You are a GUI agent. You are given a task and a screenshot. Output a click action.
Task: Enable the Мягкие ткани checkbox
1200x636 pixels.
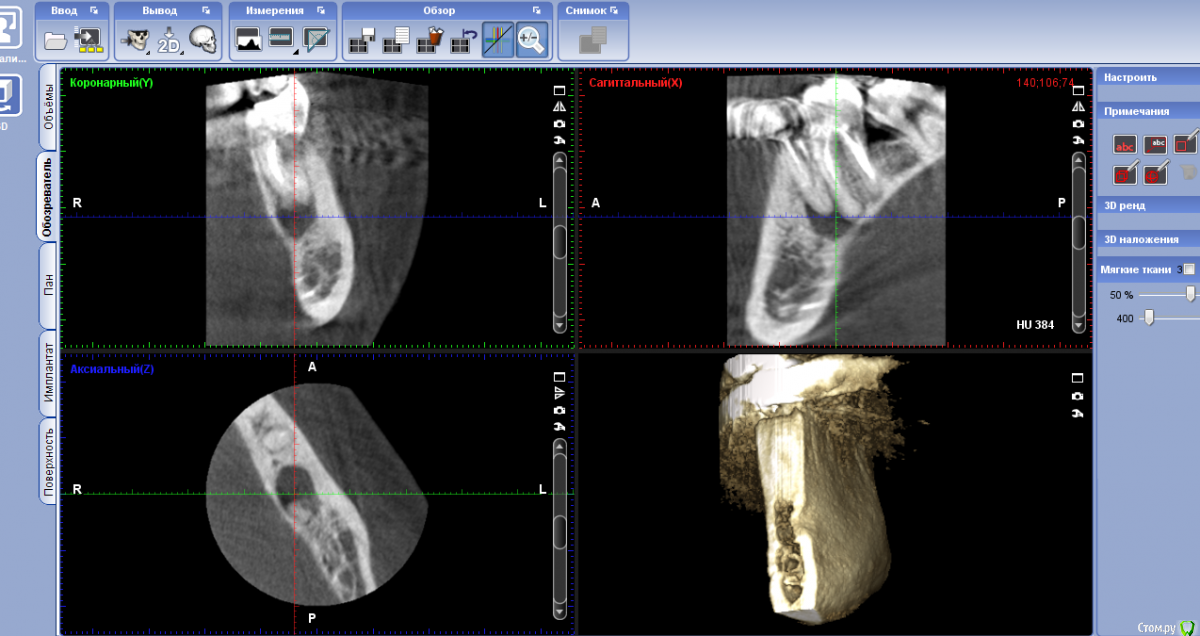click(1188, 269)
